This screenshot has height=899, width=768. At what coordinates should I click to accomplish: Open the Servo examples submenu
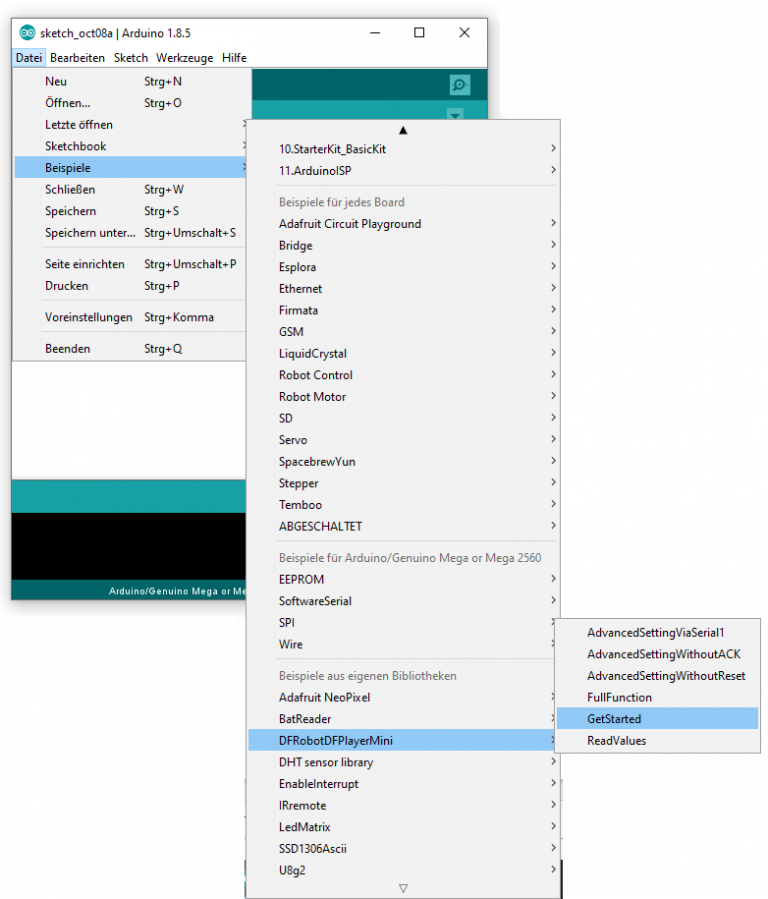[404, 440]
